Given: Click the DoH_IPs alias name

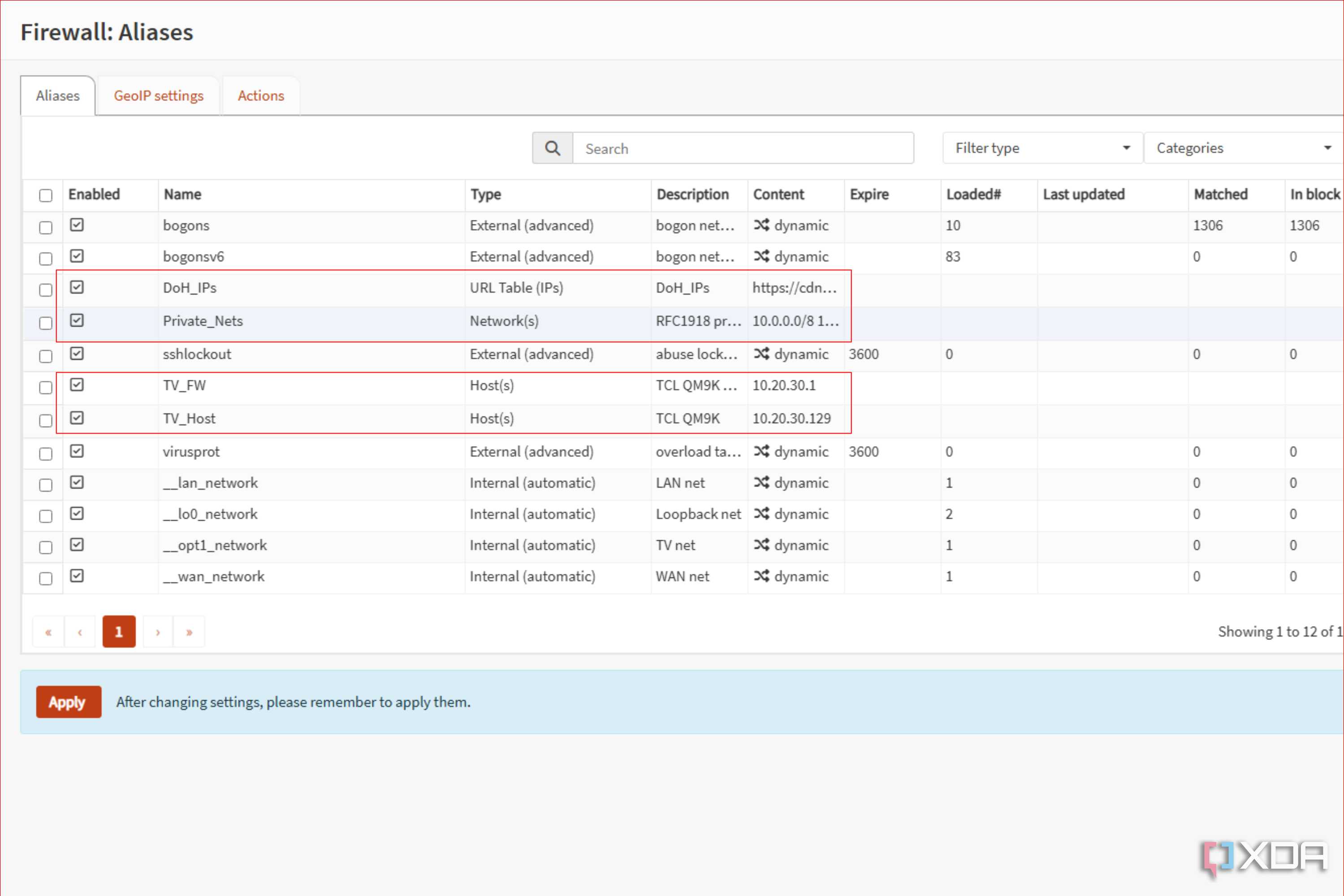Looking at the screenshot, I should (x=189, y=288).
